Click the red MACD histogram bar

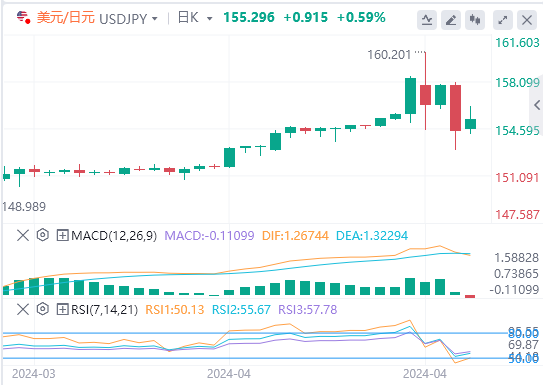[470, 296]
